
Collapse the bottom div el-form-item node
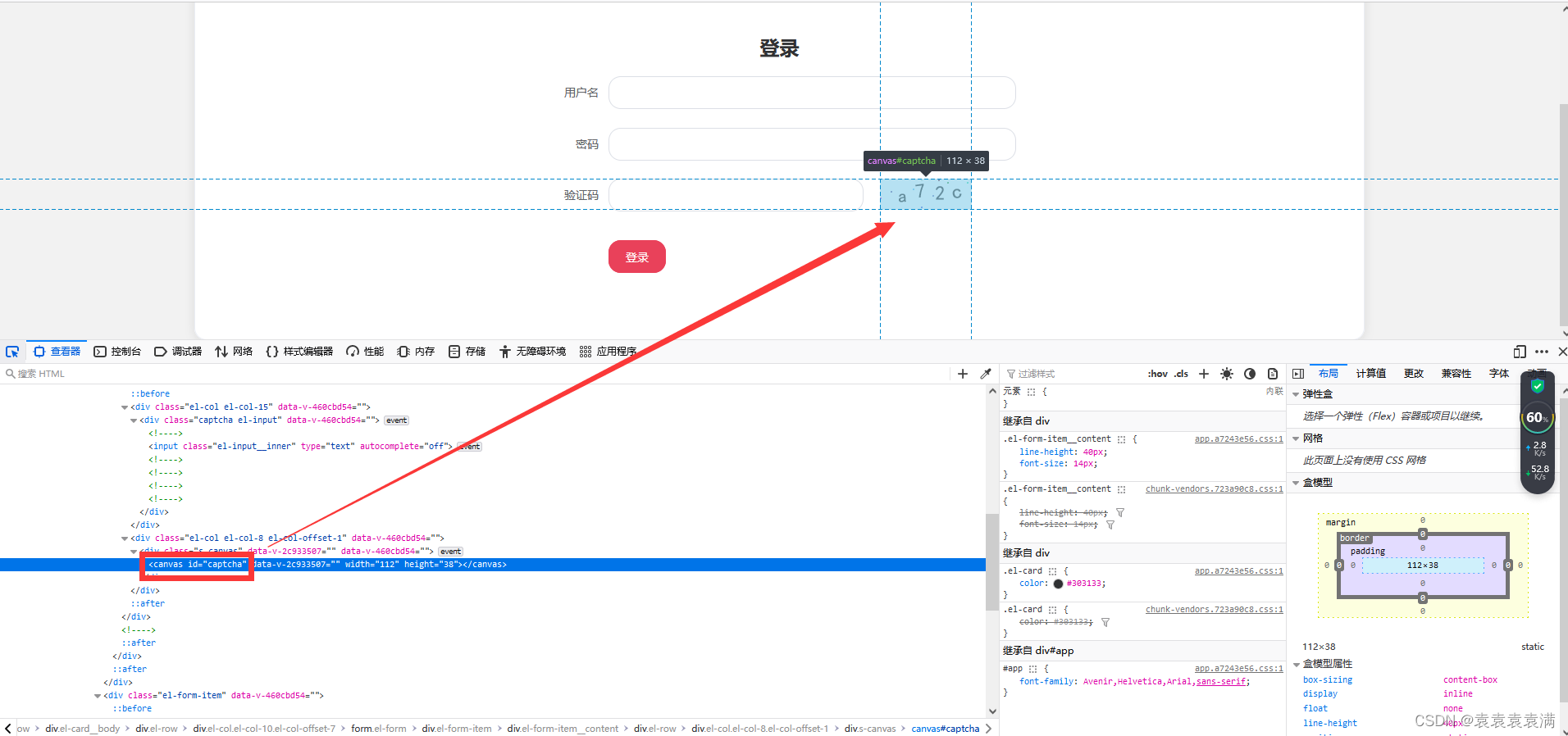click(x=98, y=696)
